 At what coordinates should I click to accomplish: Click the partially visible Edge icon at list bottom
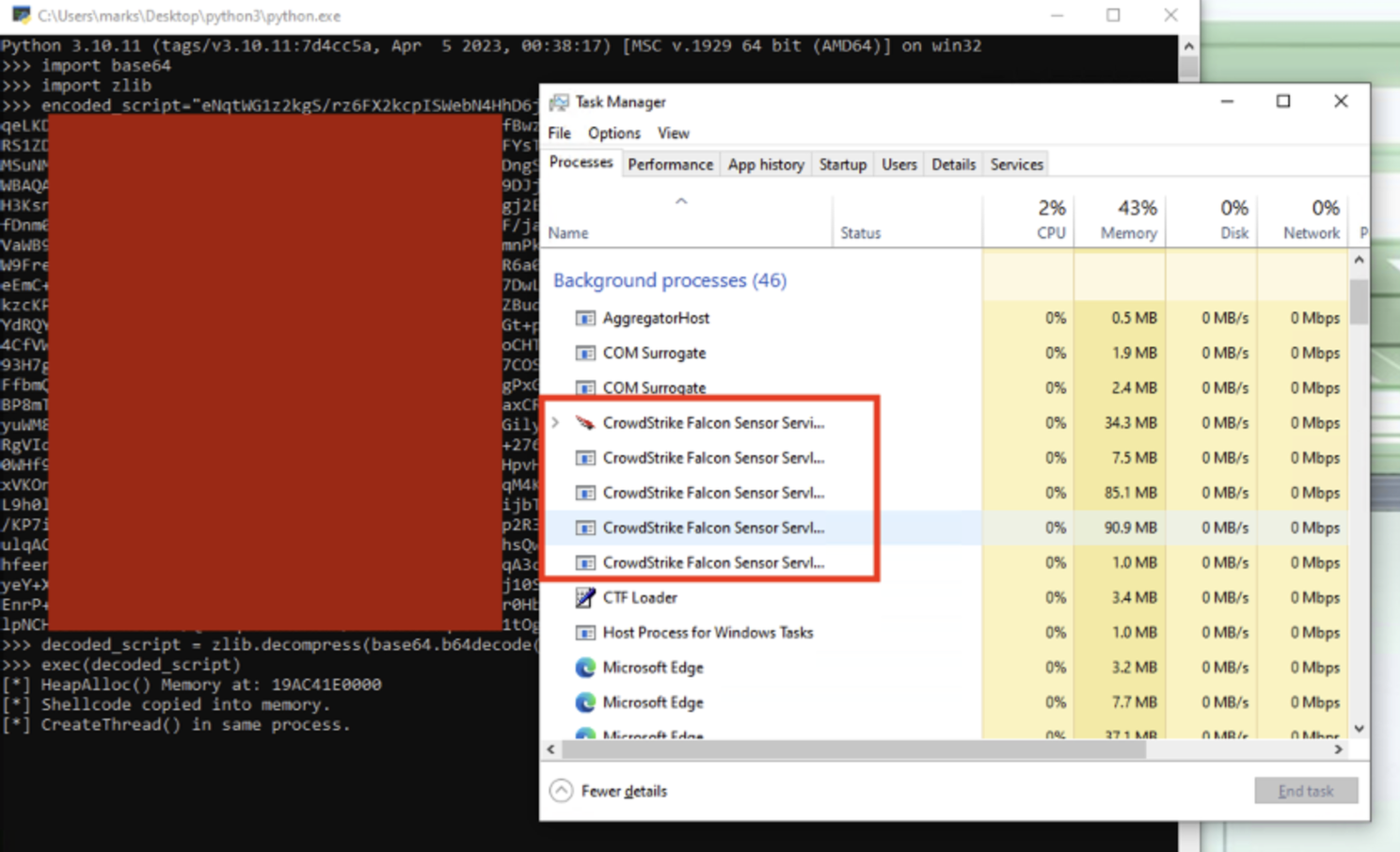[x=584, y=734]
